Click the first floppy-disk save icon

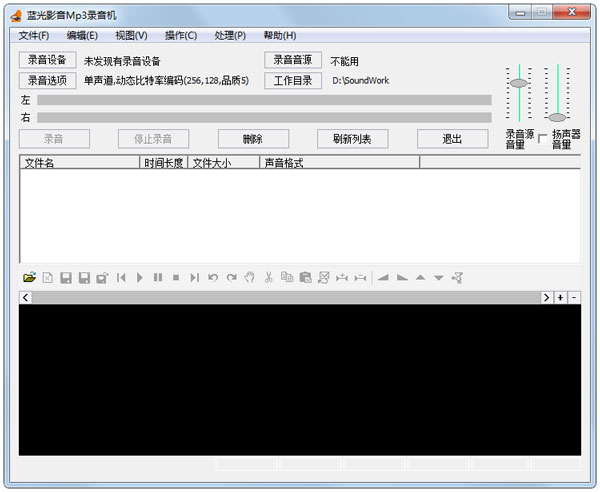coord(66,277)
